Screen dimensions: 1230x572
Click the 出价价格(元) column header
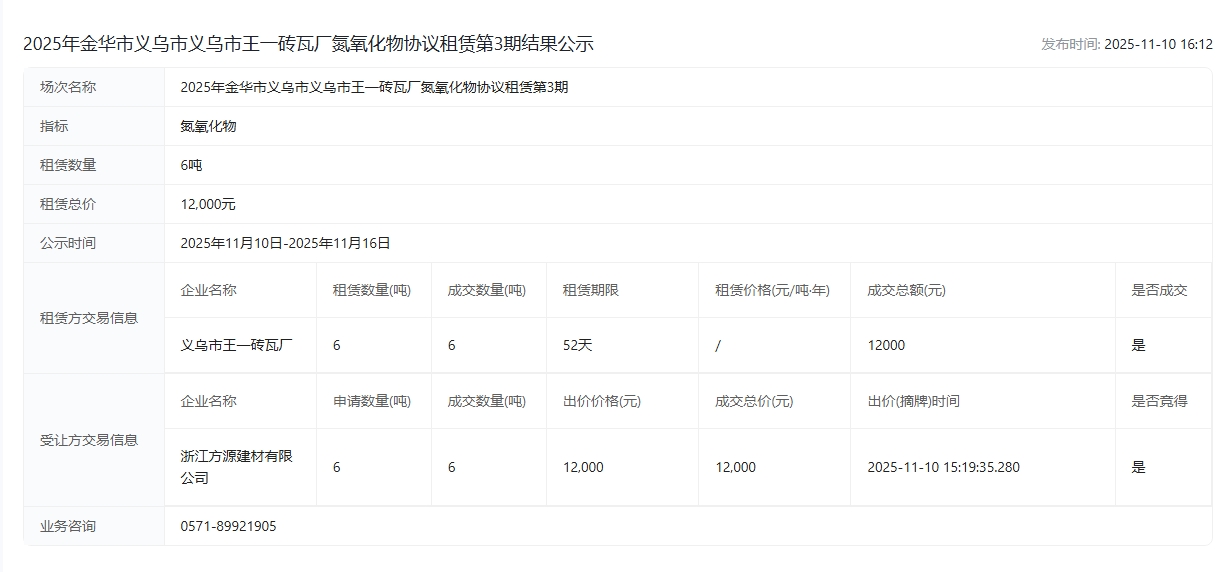[x=602, y=401]
